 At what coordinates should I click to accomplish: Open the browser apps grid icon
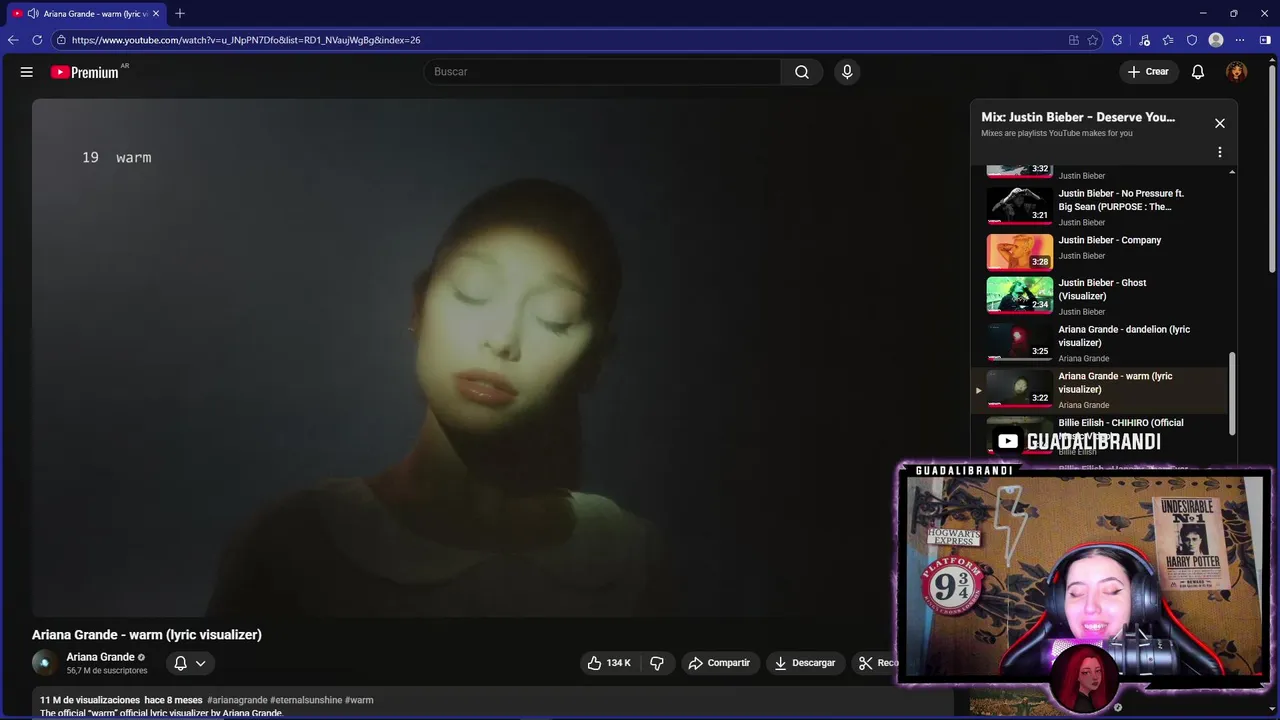point(1074,40)
